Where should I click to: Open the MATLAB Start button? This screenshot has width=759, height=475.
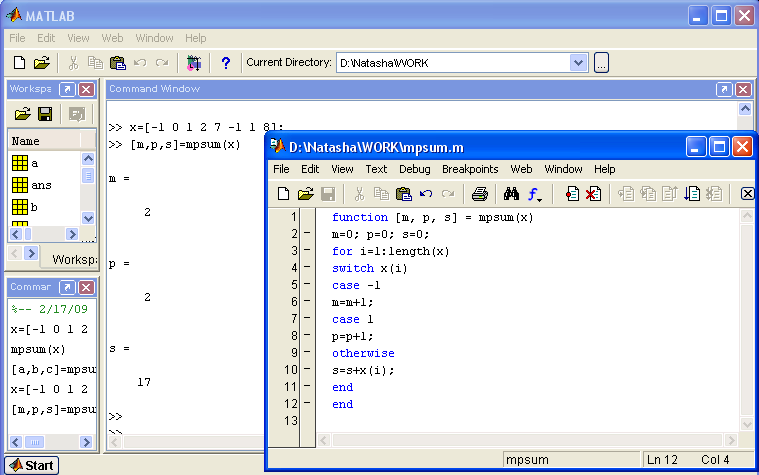point(32,465)
